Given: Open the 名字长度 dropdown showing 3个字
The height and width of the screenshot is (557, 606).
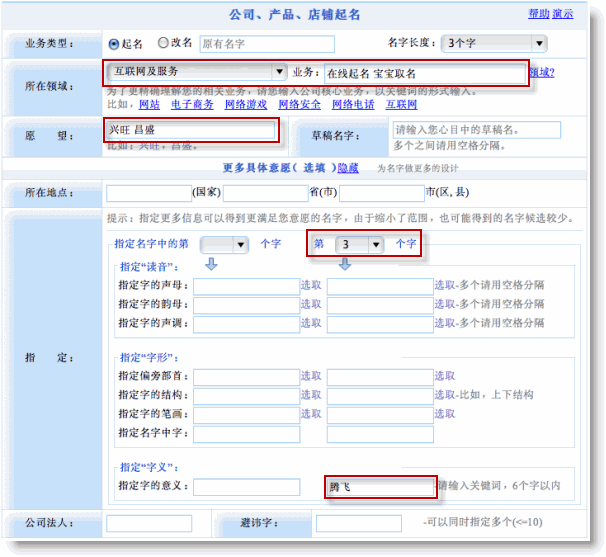Looking at the screenshot, I should coord(495,43).
